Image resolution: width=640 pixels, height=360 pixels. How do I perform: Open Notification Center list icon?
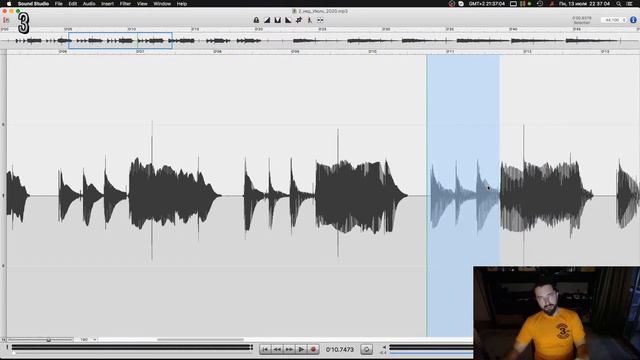[630, 4]
